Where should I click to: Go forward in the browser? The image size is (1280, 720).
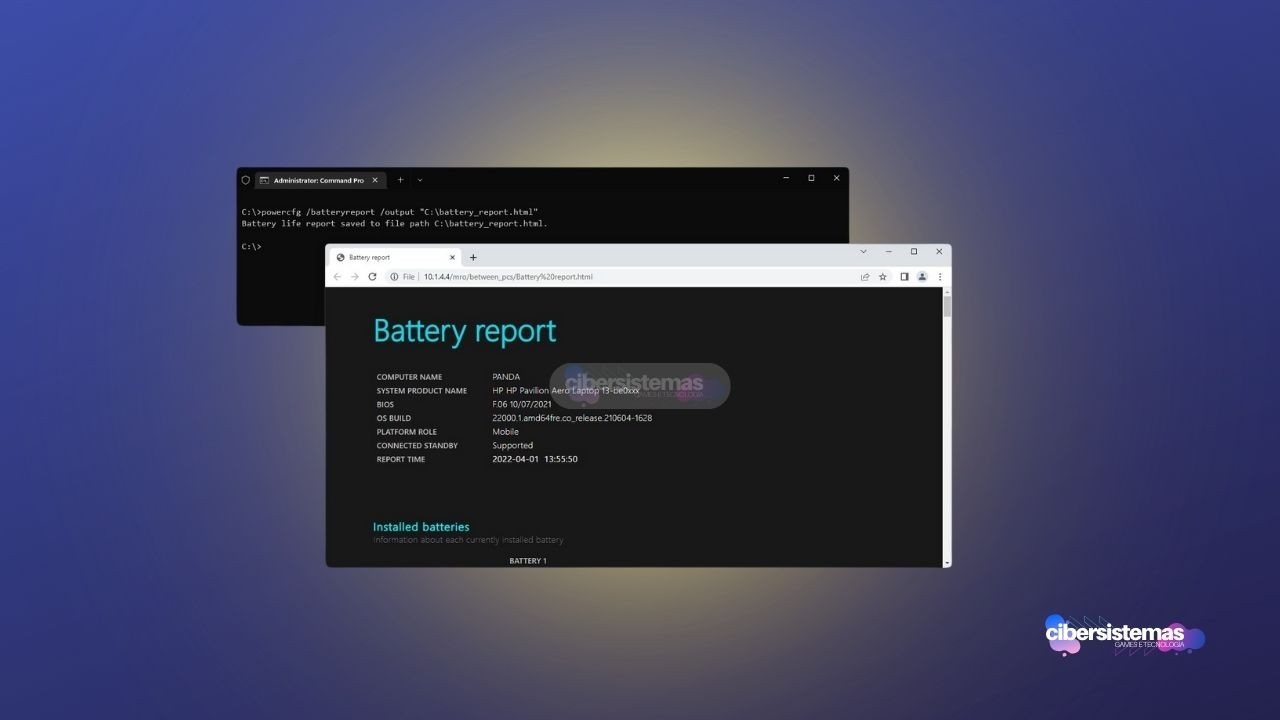[354, 277]
